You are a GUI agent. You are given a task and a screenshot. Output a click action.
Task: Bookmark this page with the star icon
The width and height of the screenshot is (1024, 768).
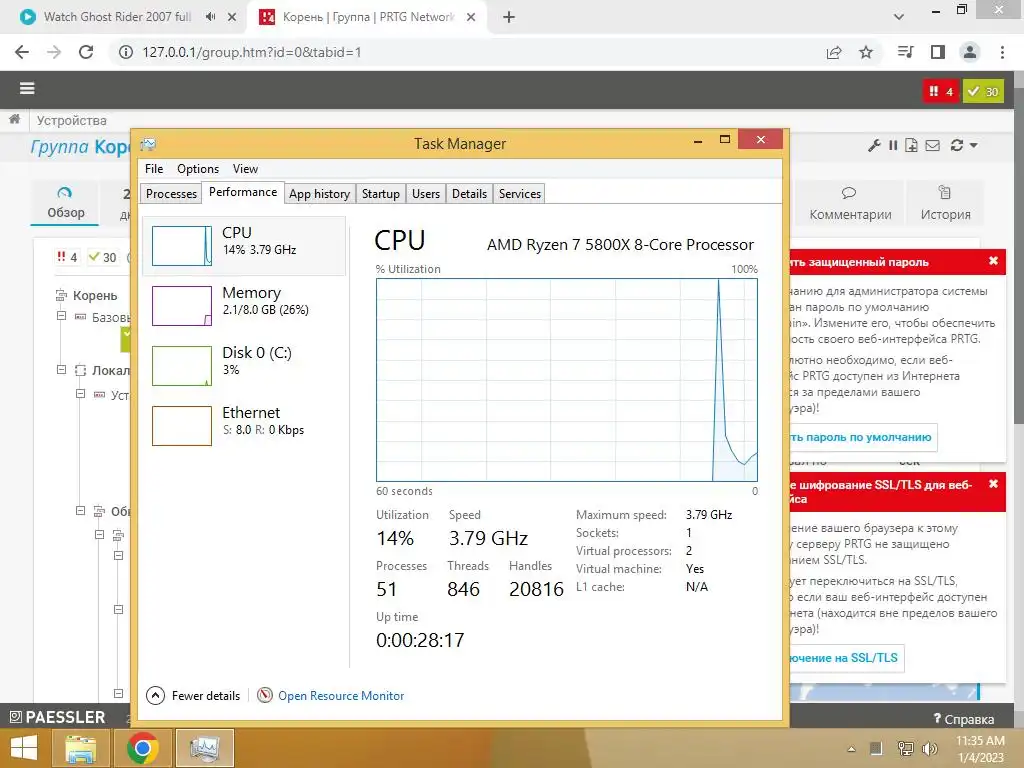[866, 52]
